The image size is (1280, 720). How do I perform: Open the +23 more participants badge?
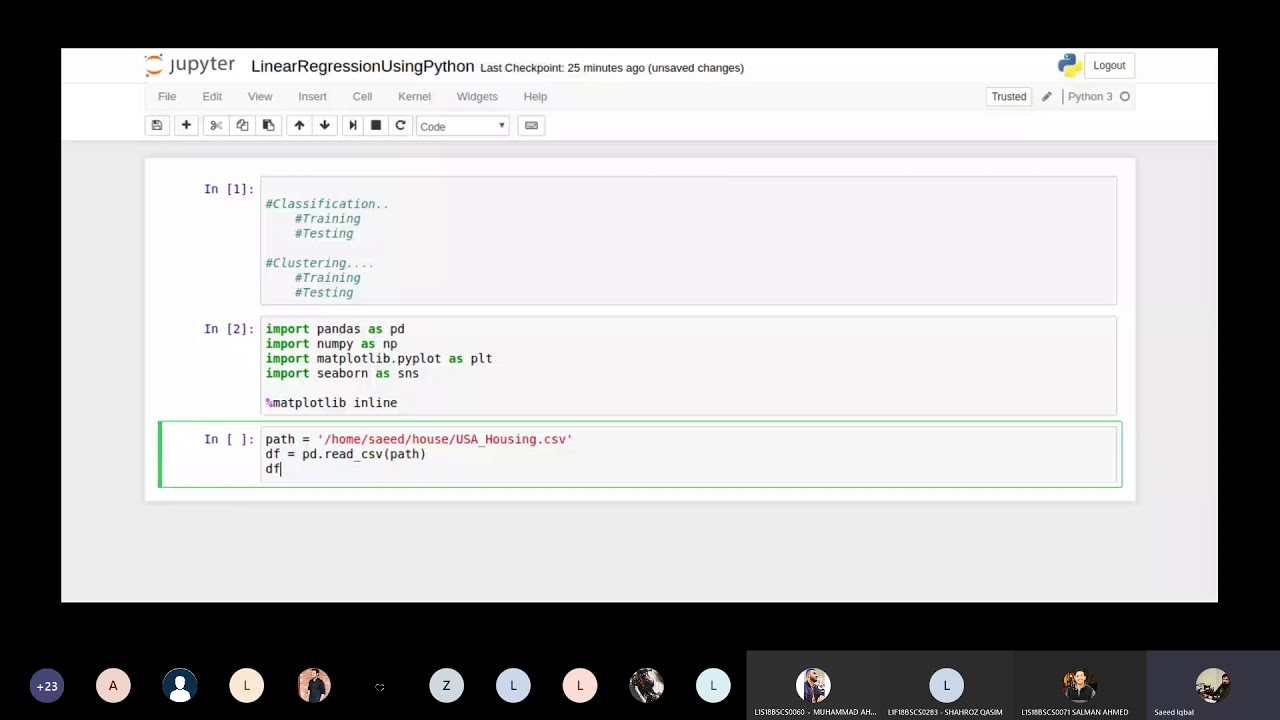[x=47, y=686]
